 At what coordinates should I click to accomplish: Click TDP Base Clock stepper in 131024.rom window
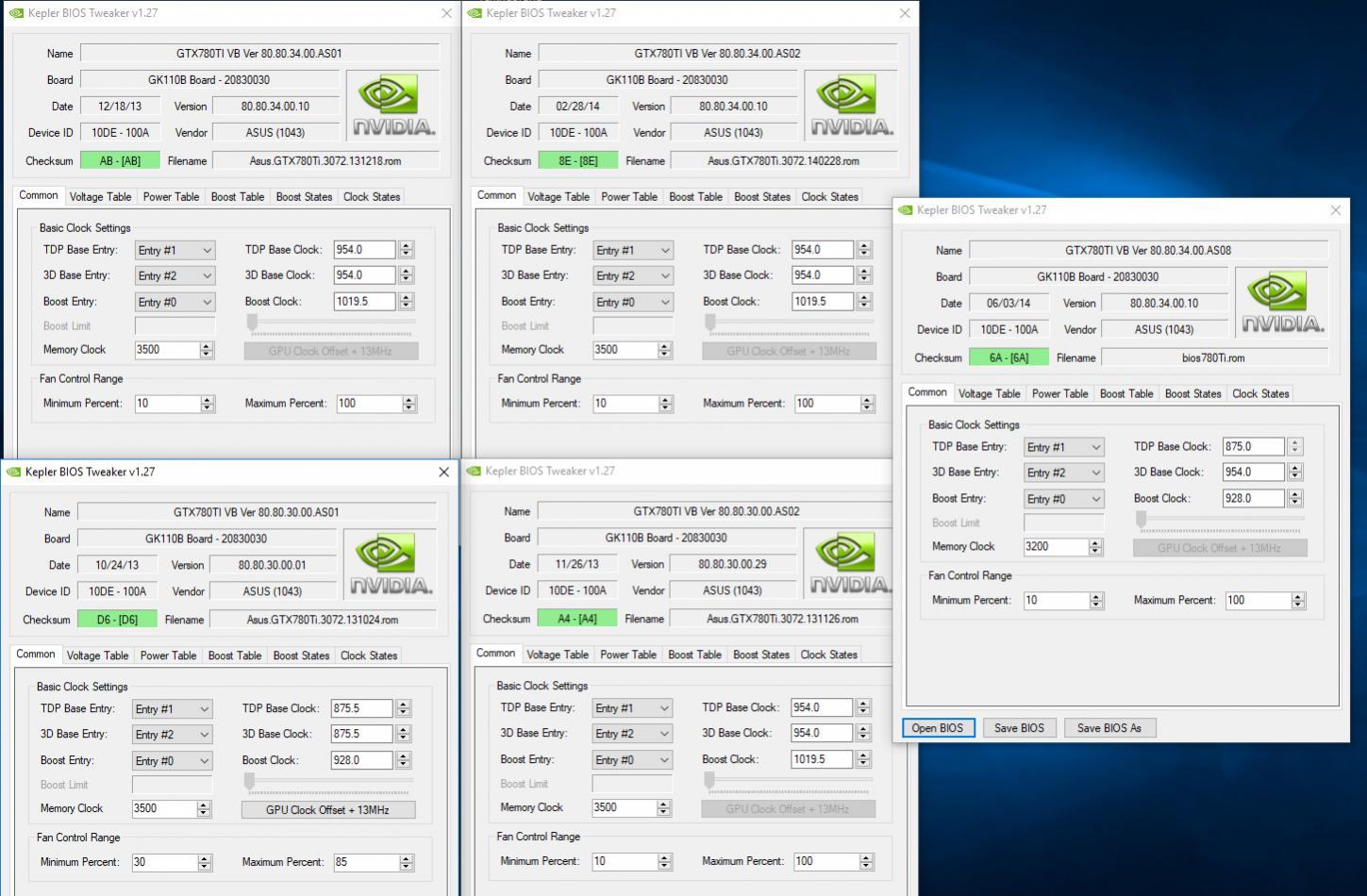pos(403,708)
